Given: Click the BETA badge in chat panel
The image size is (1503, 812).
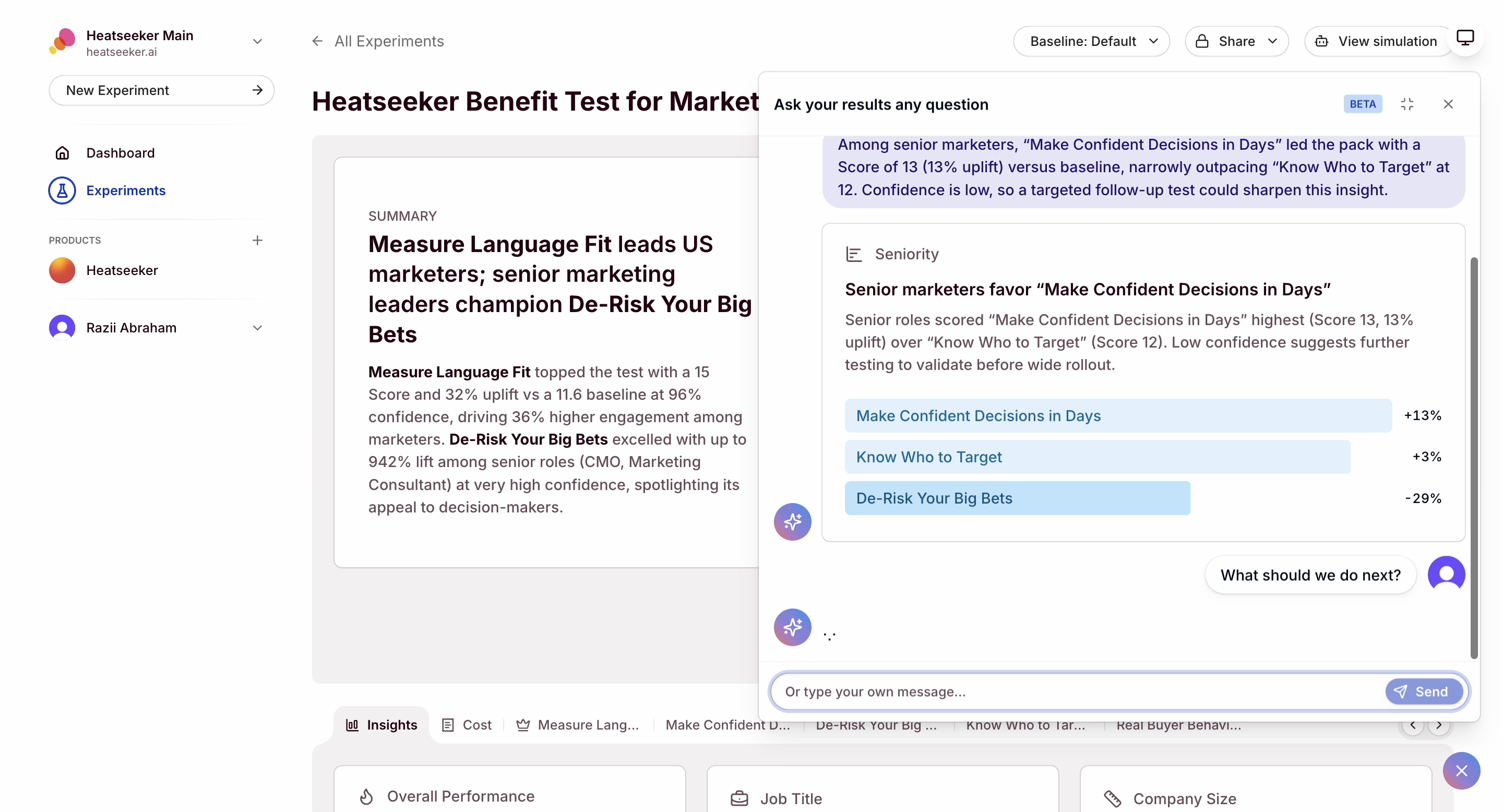Looking at the screenshot, I should (1363, 104).
